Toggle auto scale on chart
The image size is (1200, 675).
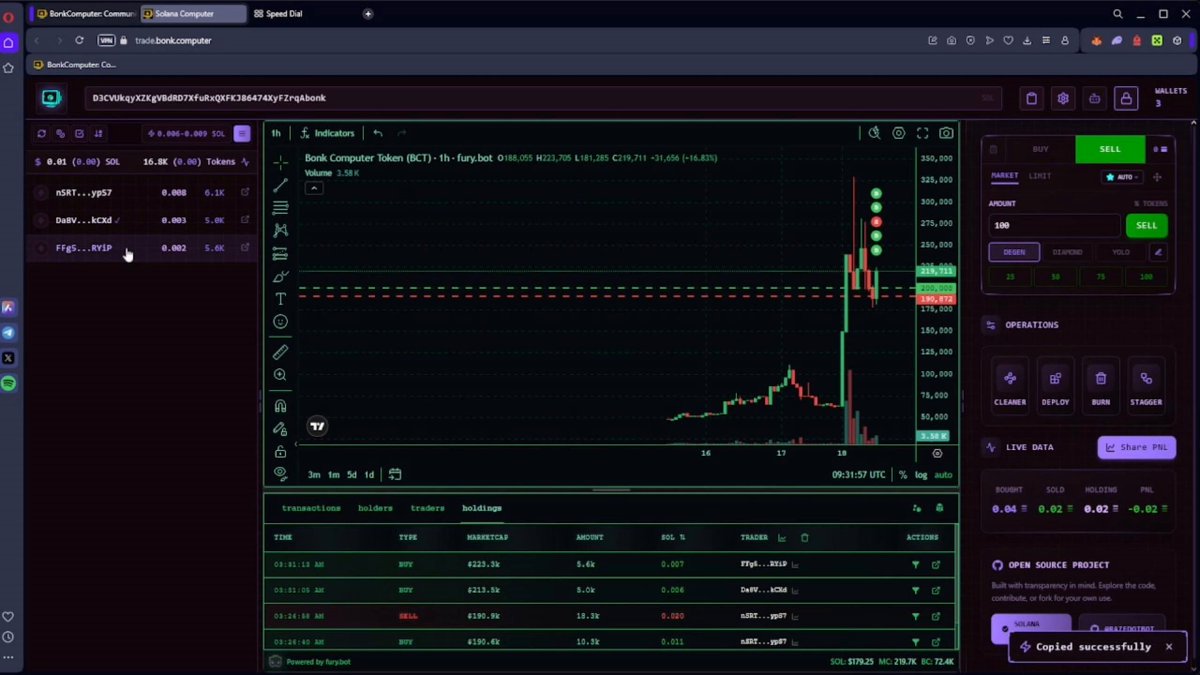(943, 475)
